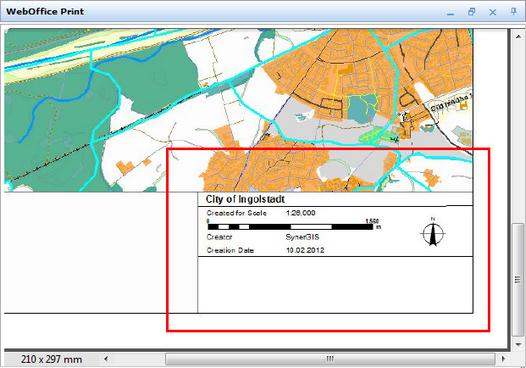Click the 10.02.2012 date value
526x368 pixels.
coord(305,250)
